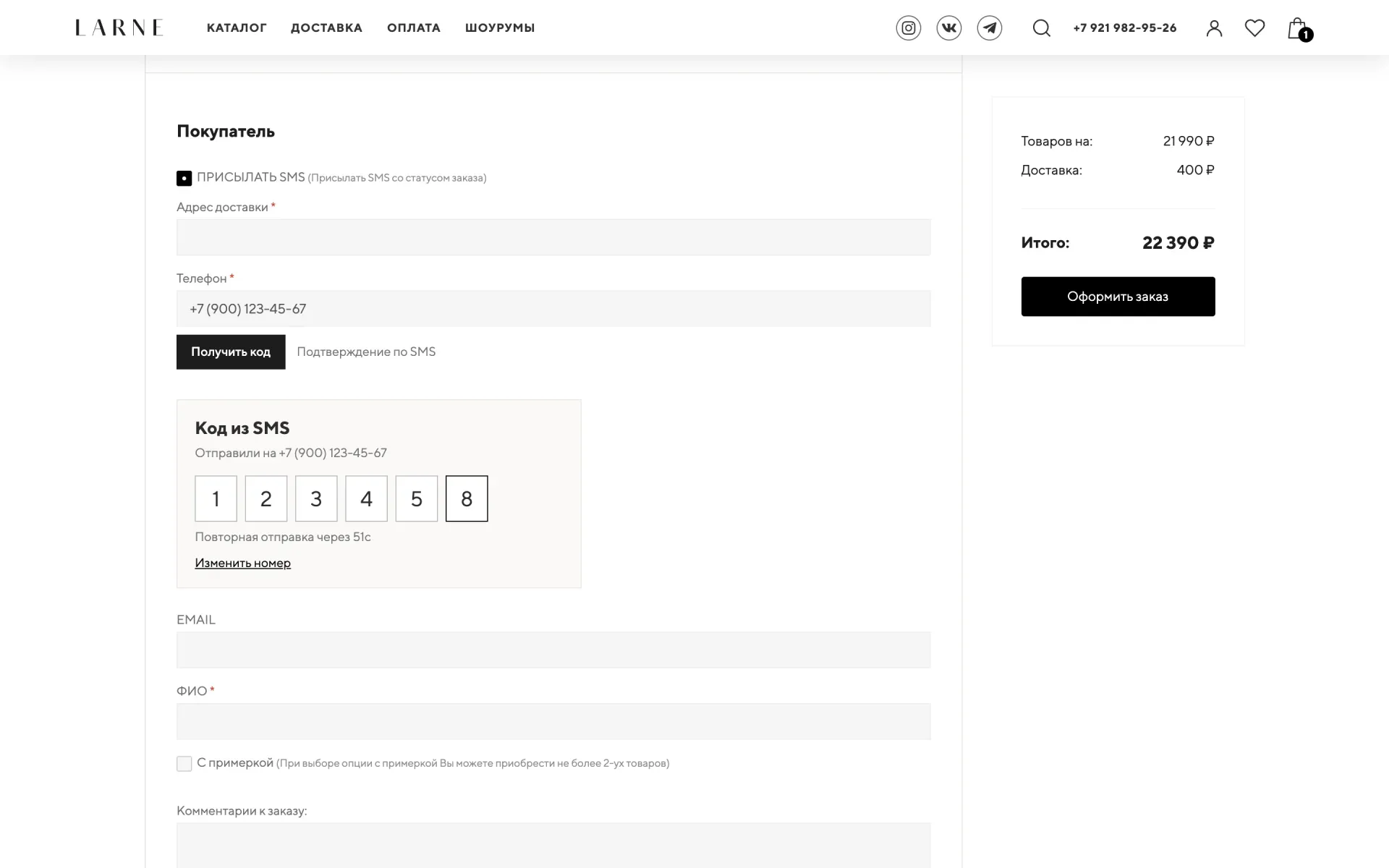
Task: Select SMS code box containing 2
Action: click(266, 498)
